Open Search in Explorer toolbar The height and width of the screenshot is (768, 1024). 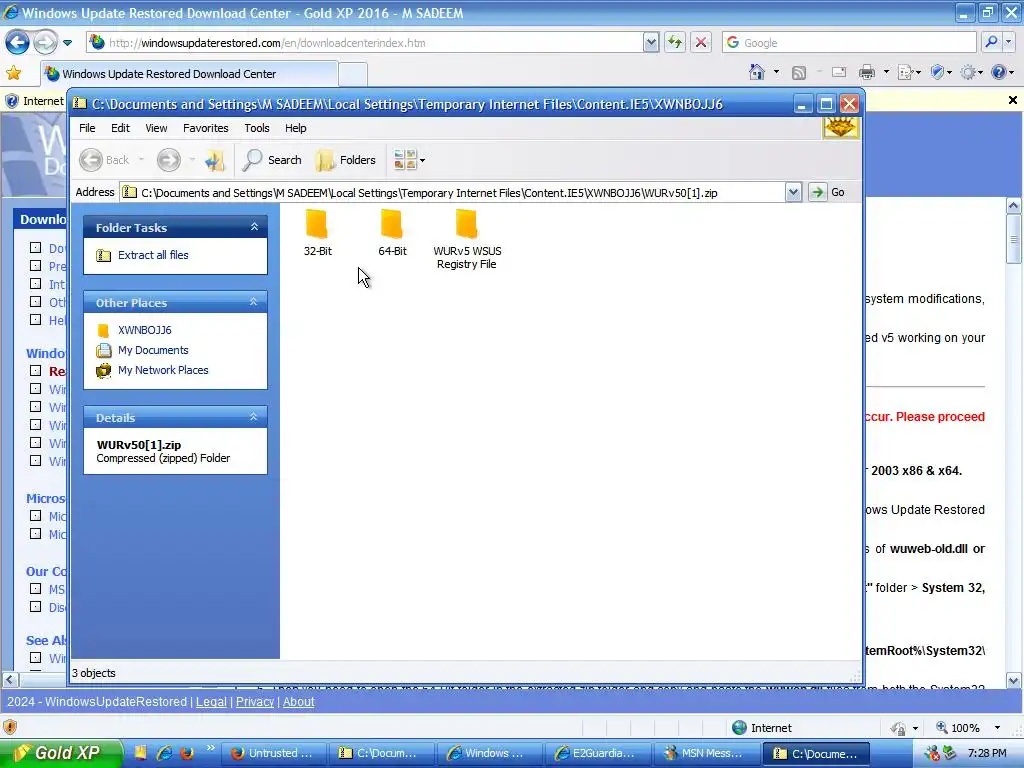pyautogui.click(x=272, y=160)
